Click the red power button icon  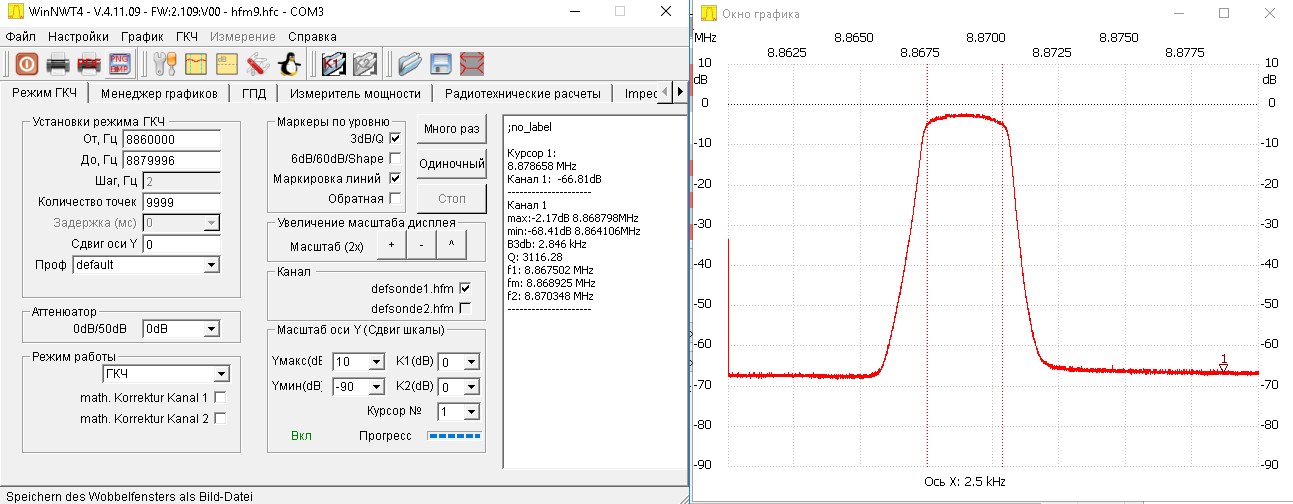click(x=27, y=64)
